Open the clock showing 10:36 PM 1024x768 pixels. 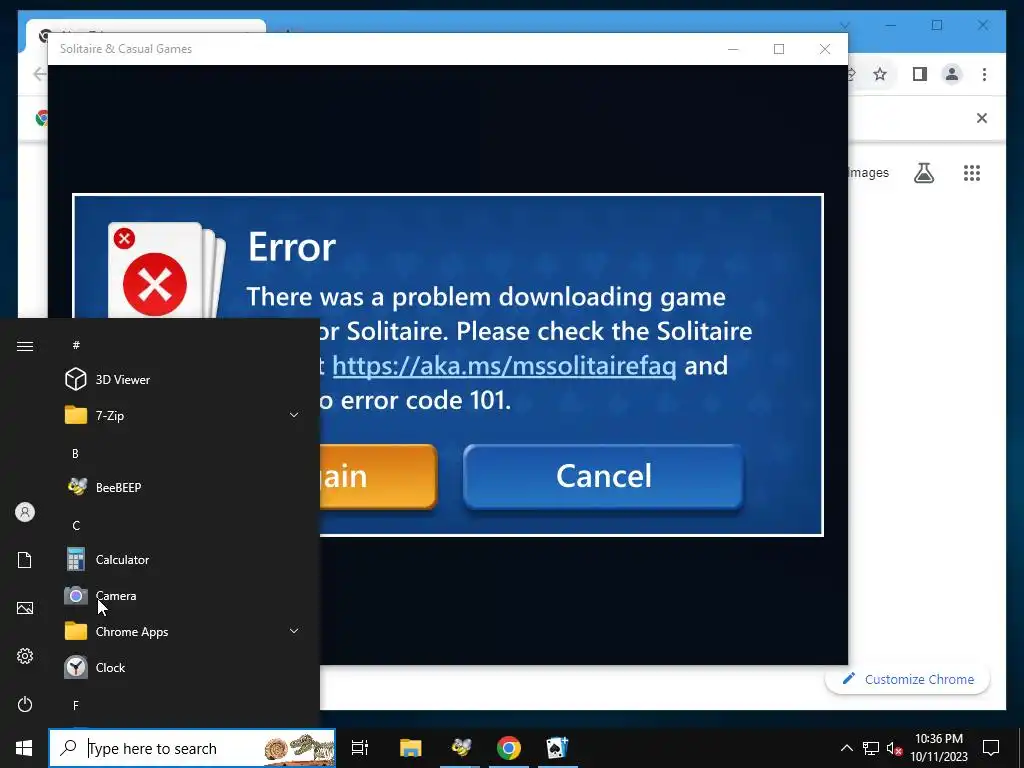[939, 748]
